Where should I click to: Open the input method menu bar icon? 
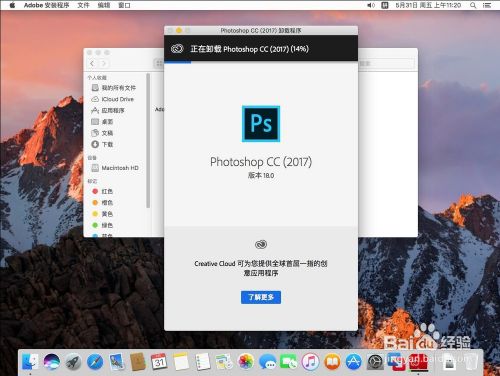[x=385, y=5]
